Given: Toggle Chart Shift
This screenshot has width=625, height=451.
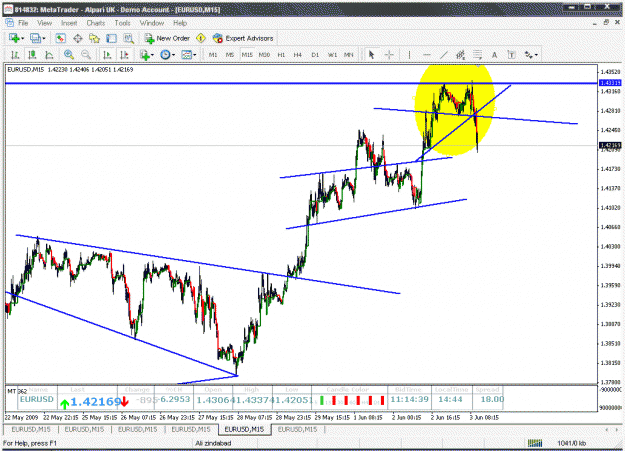Looking at the screenshot, I should tap(124, 55).
